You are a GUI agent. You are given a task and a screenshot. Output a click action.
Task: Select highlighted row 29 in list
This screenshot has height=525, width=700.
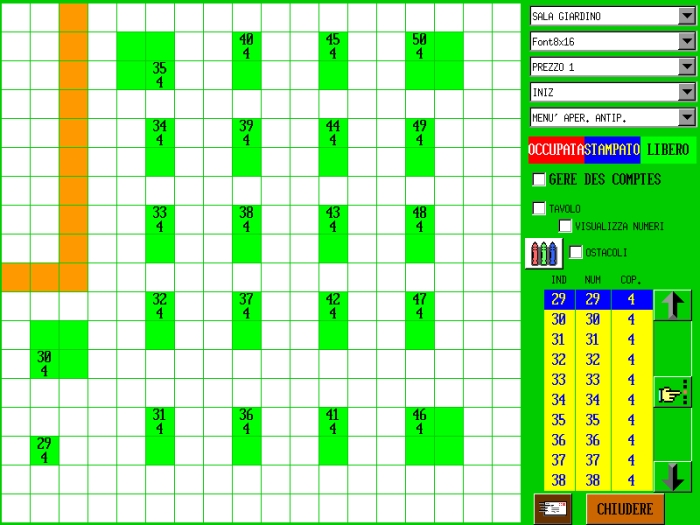click(598, 300)
